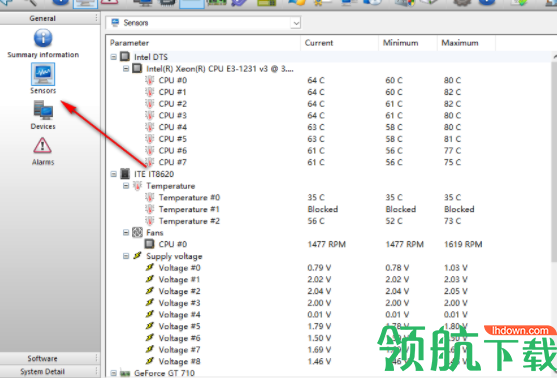Collapse the Fans group
This screenshot has height=378, width=557.
(x=126, y=233)
